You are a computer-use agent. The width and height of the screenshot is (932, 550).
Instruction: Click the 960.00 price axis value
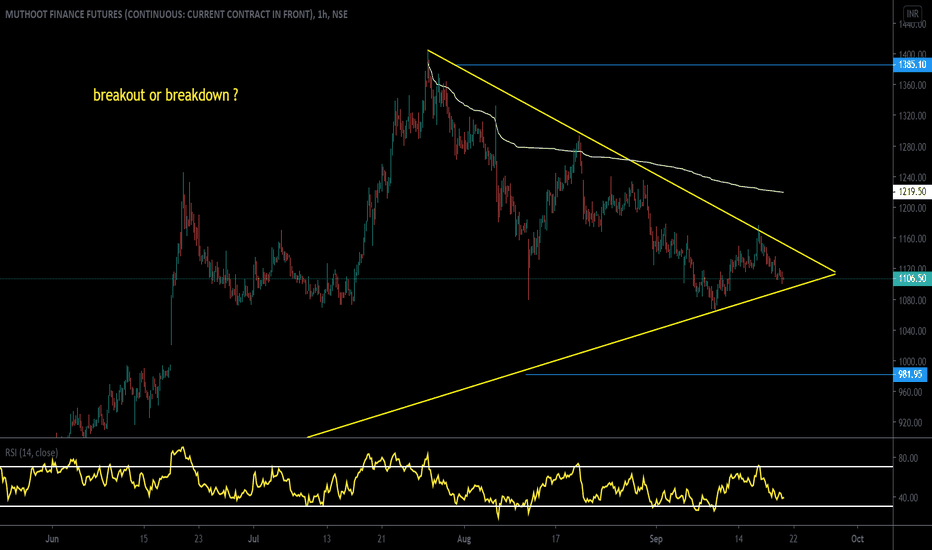pos(912,392)
